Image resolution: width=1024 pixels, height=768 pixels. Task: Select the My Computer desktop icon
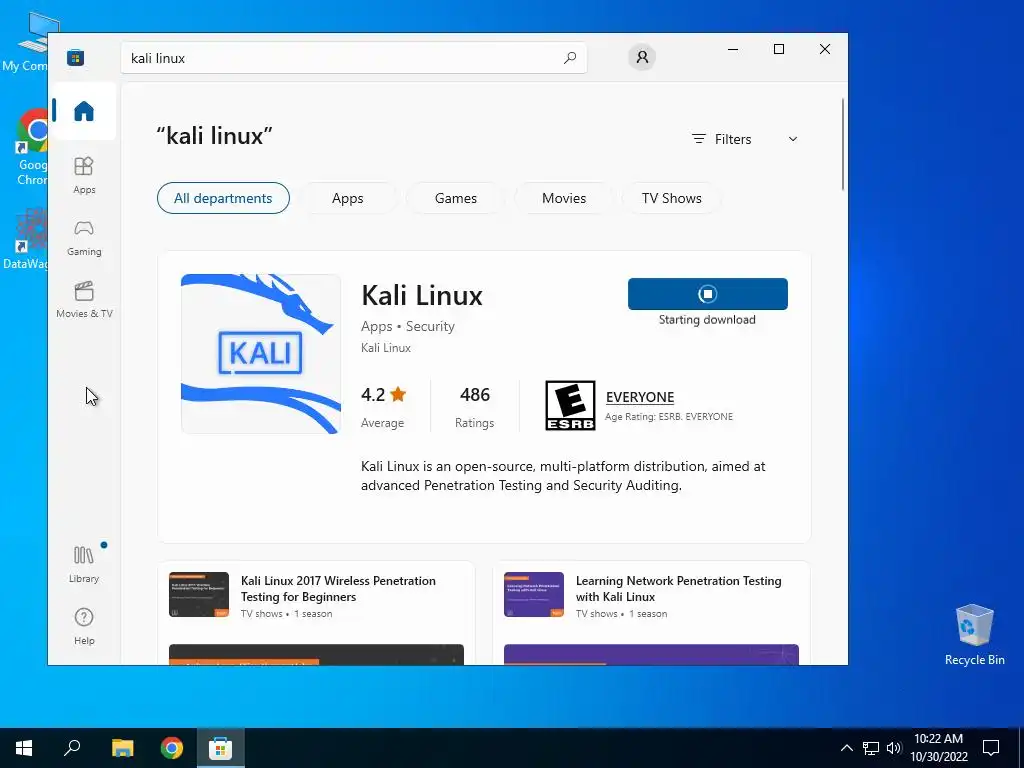pos(26,43)
